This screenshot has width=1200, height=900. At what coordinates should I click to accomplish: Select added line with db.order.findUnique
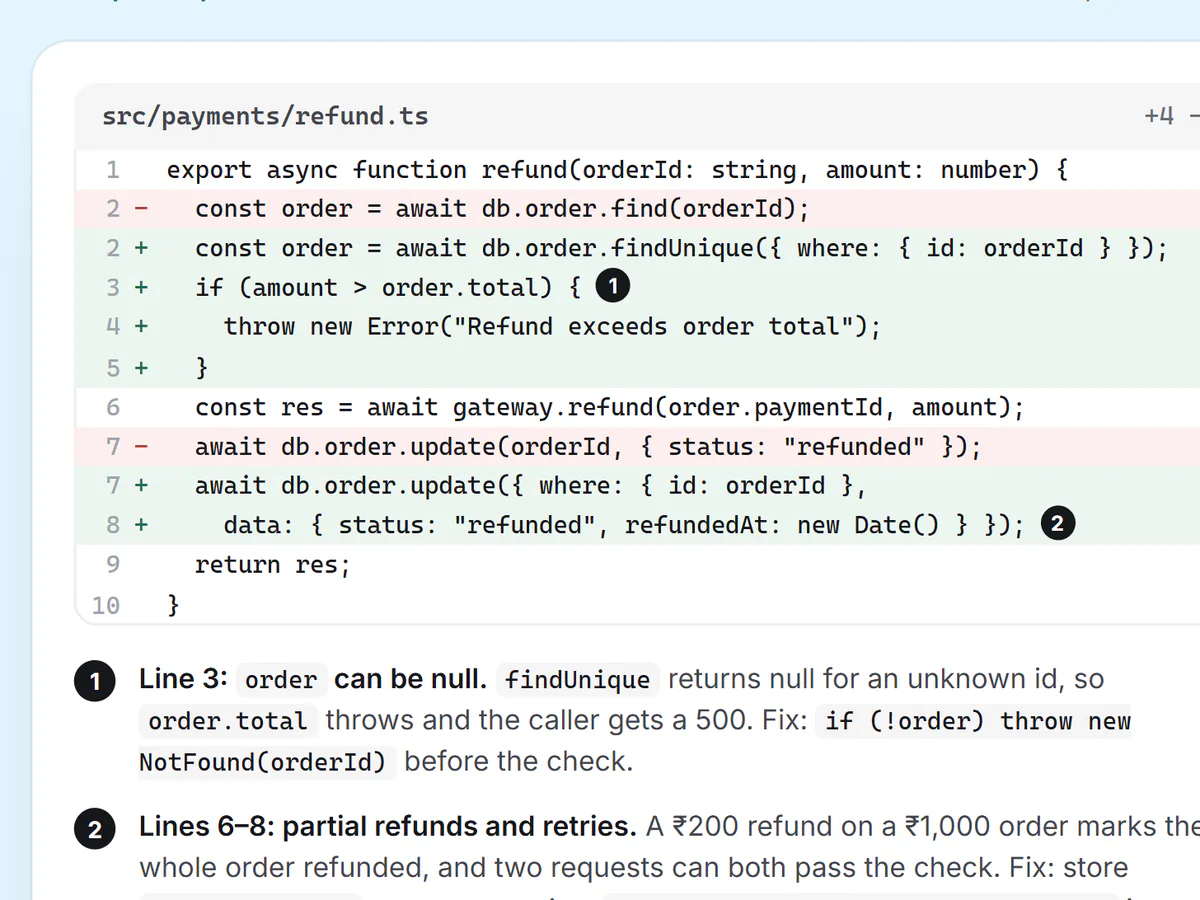(x=681, y=248)
